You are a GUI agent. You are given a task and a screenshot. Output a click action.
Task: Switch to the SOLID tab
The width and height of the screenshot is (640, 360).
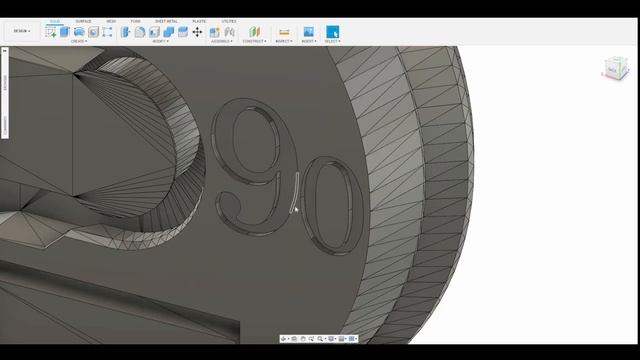point(55,21)
